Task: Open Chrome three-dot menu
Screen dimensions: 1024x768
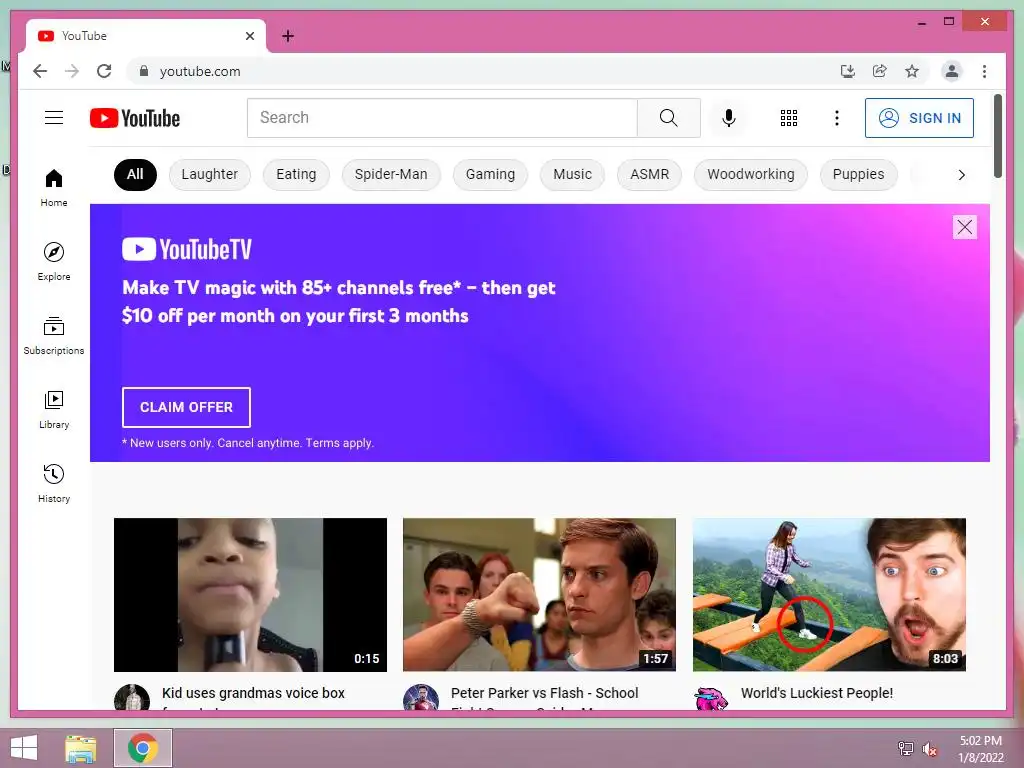Action: tap(984, 71)
